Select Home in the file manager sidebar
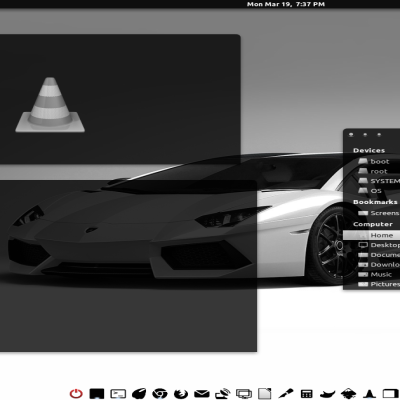The height and width of the screenshot is (400, 400). 371,235
